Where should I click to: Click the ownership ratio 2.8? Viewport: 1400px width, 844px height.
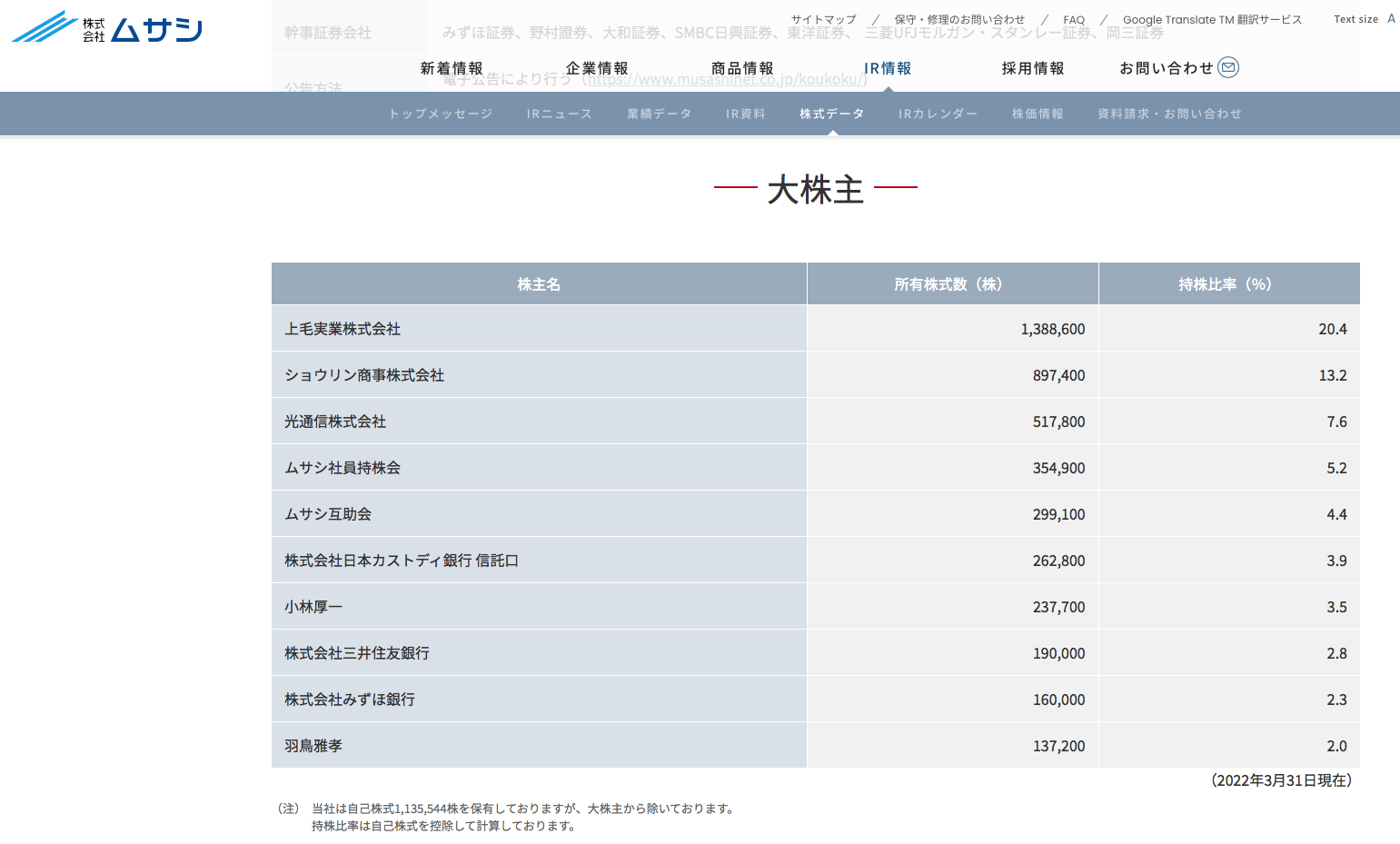1336,653
